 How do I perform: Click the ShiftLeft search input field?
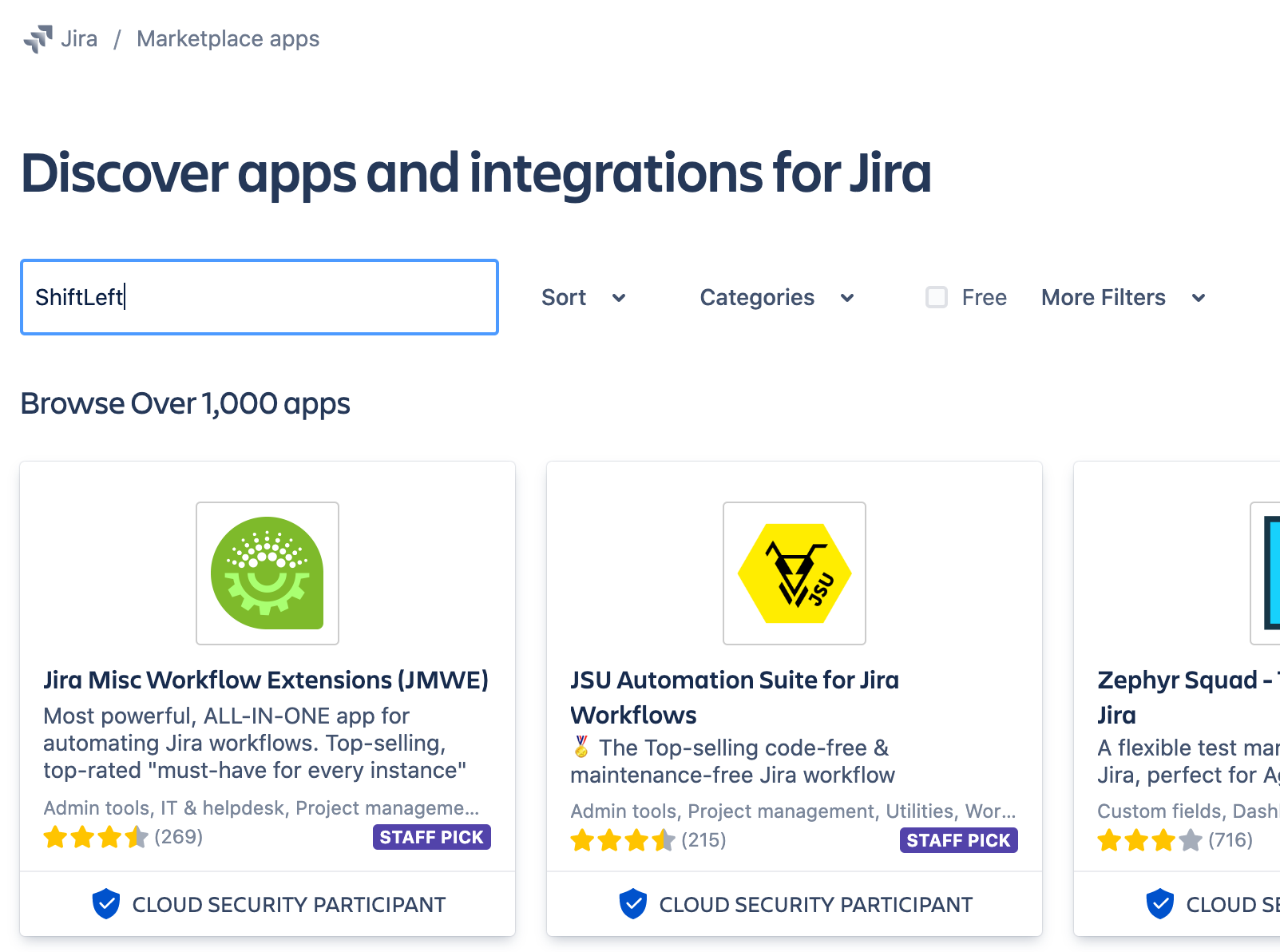coord(260,297)
